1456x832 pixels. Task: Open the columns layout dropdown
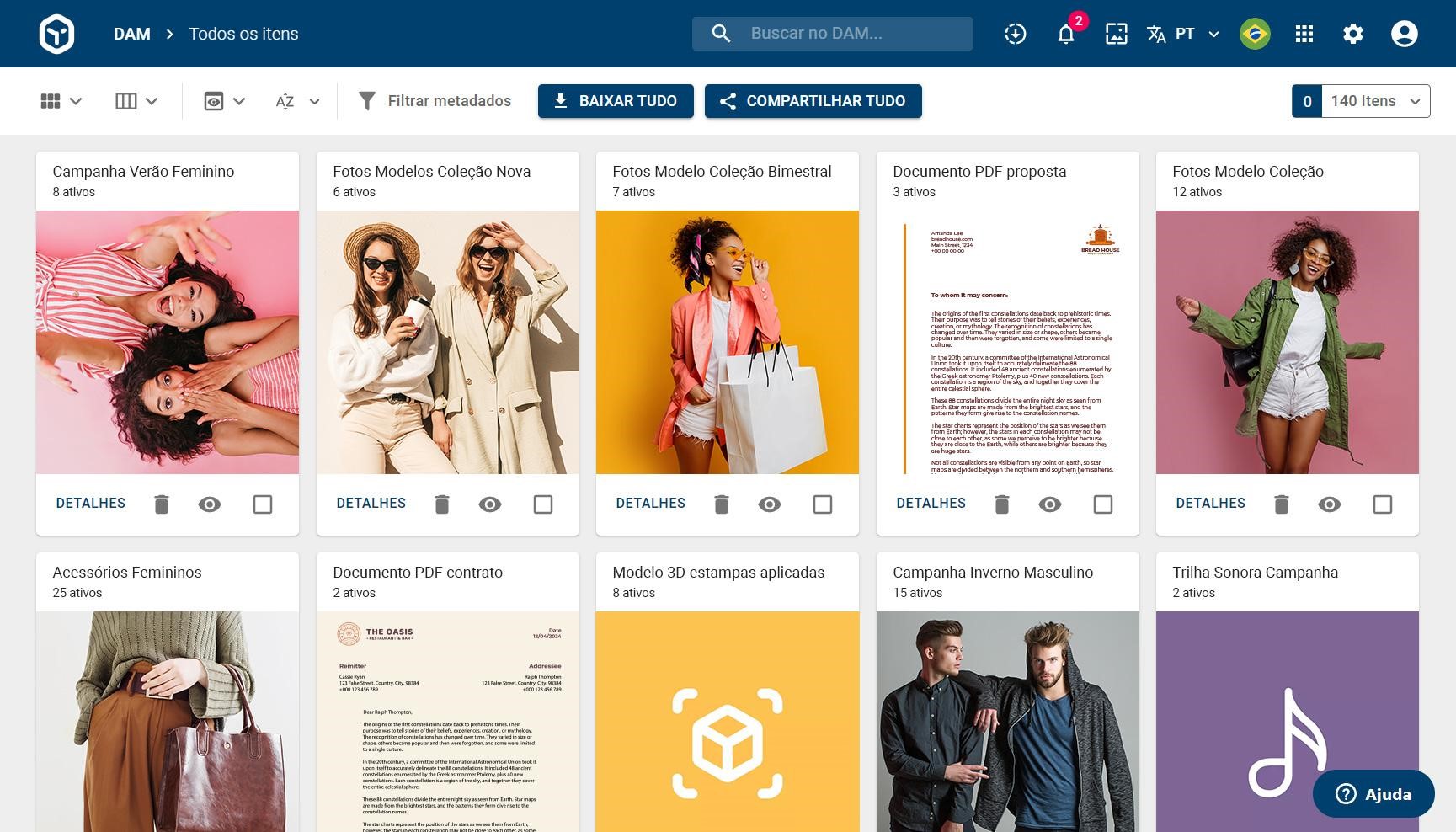pyautogui.click(x=136, y=101)
